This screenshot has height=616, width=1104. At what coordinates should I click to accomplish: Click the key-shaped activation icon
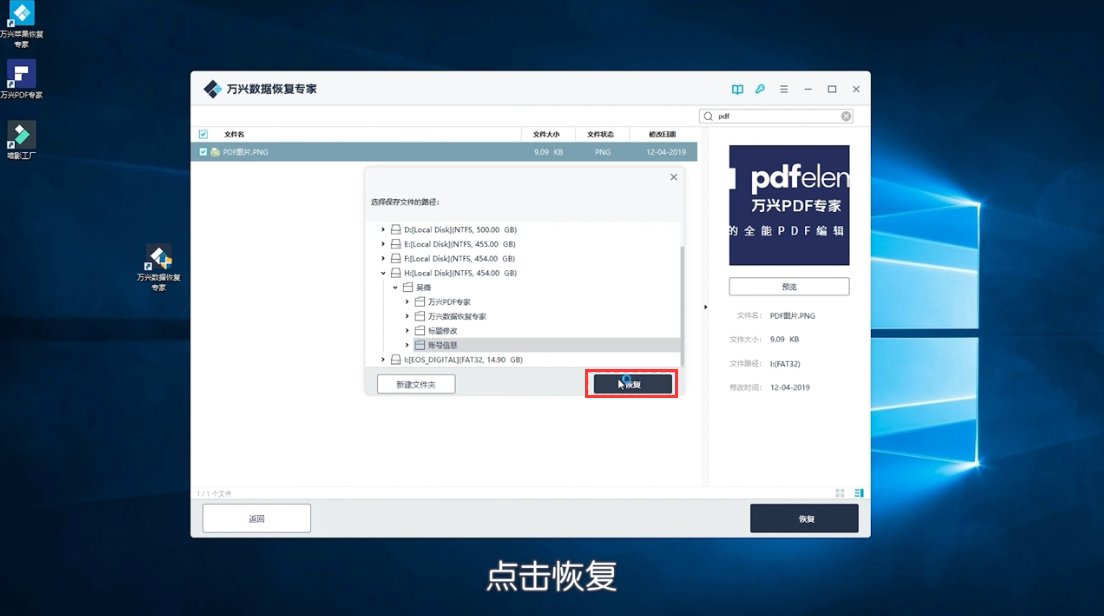(760, 89)
